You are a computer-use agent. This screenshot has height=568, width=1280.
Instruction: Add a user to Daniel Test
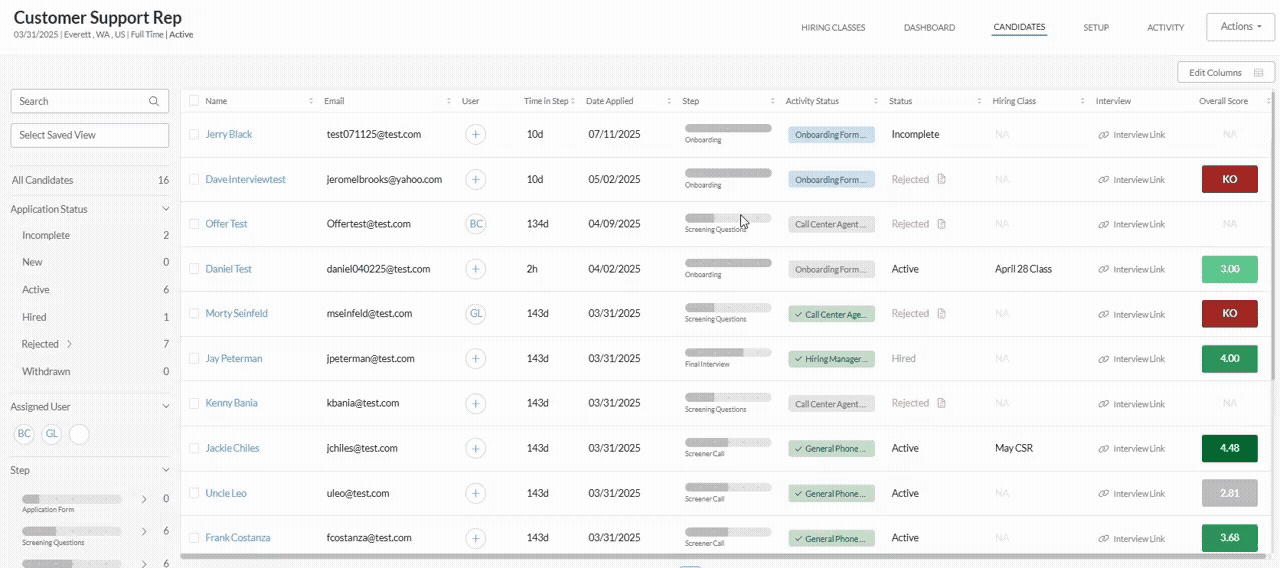coord(476,269)
